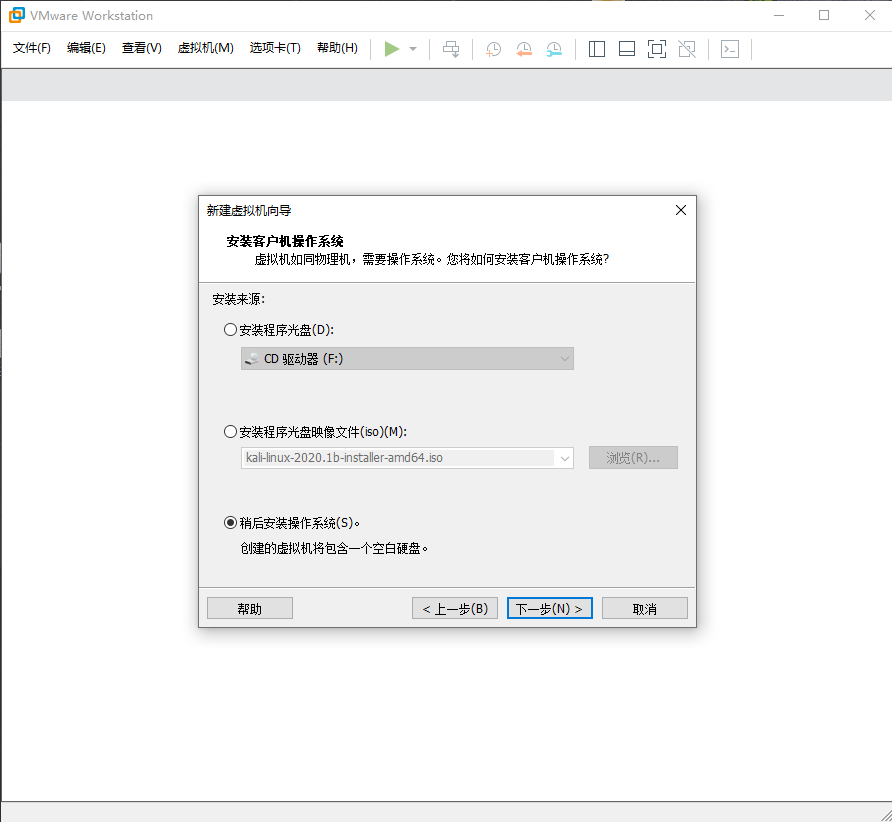Open the 查看(V) menu
Viewport: 892px width, 822px height.
(x=142, y=48)
